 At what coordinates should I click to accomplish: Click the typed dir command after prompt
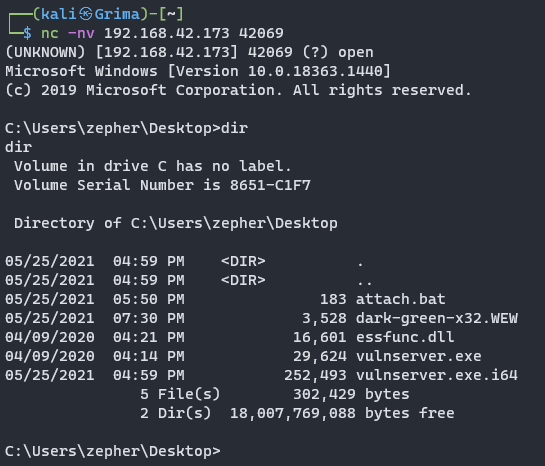click(x=234, y=128)
